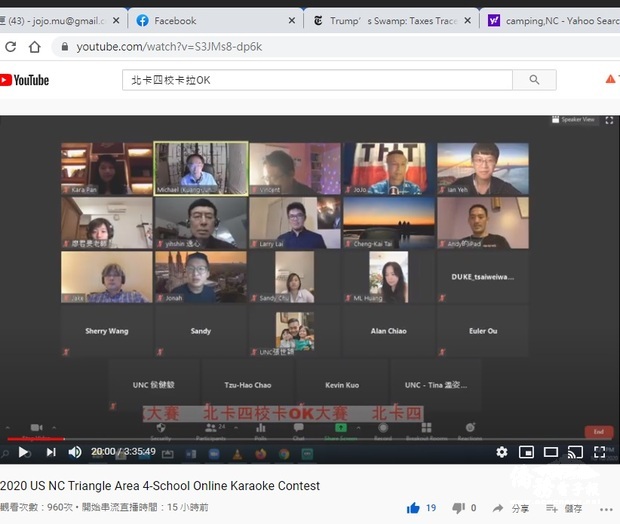Open Zoom Polls icon
Image resolution: width=620 pixels, height=524 pixels.
(x=261, y=428)
